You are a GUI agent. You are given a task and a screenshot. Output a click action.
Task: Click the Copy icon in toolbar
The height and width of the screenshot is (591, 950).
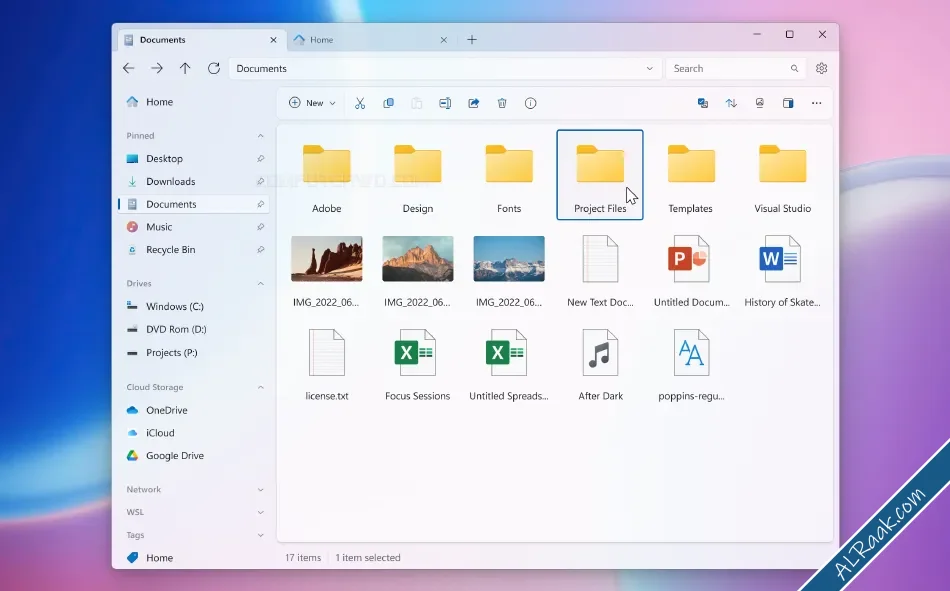pyautogui.click(x=388, y=103)
